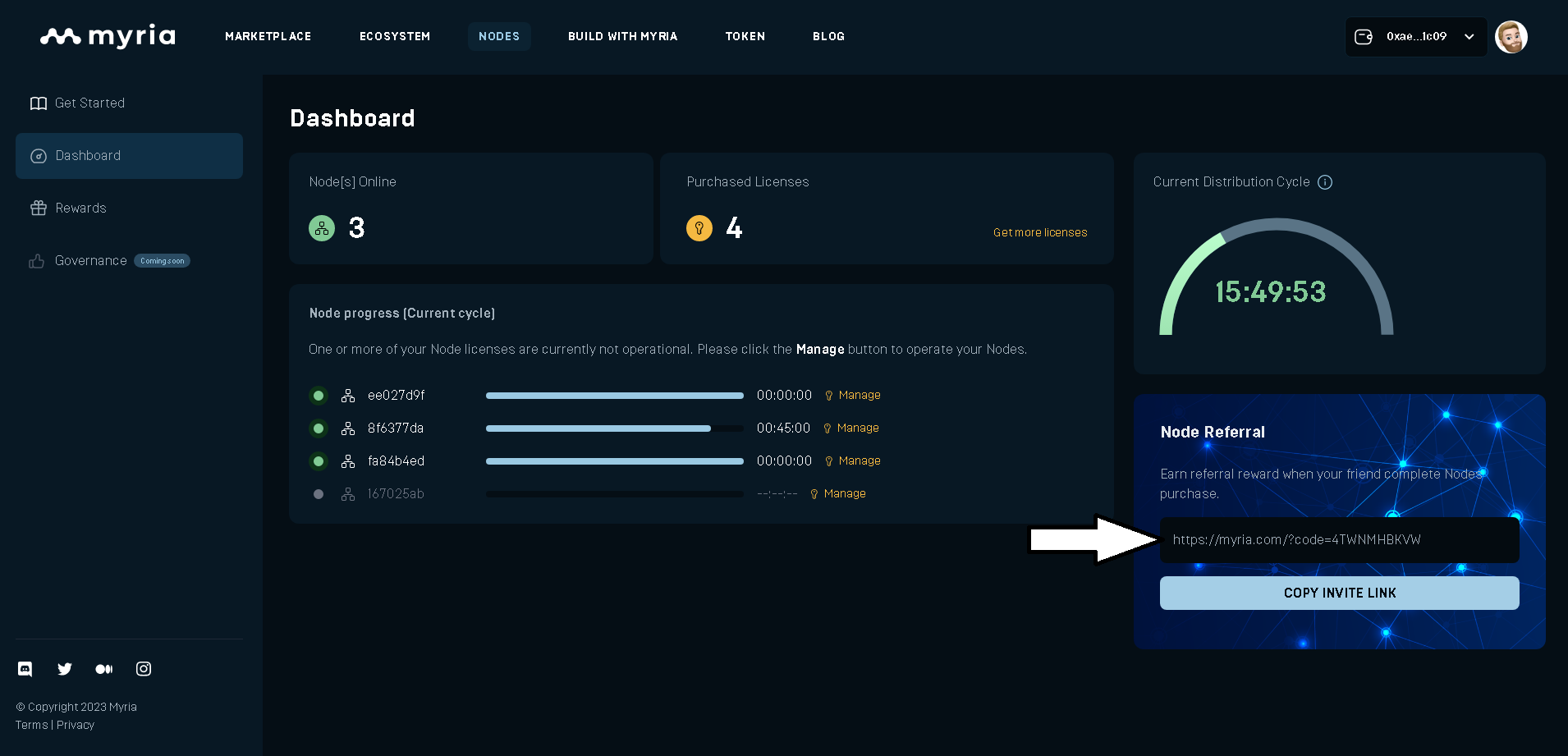Open BUILD WITH MYRIA
The width and height of the screenshot is (1568, 756).
tap(623, 36)
